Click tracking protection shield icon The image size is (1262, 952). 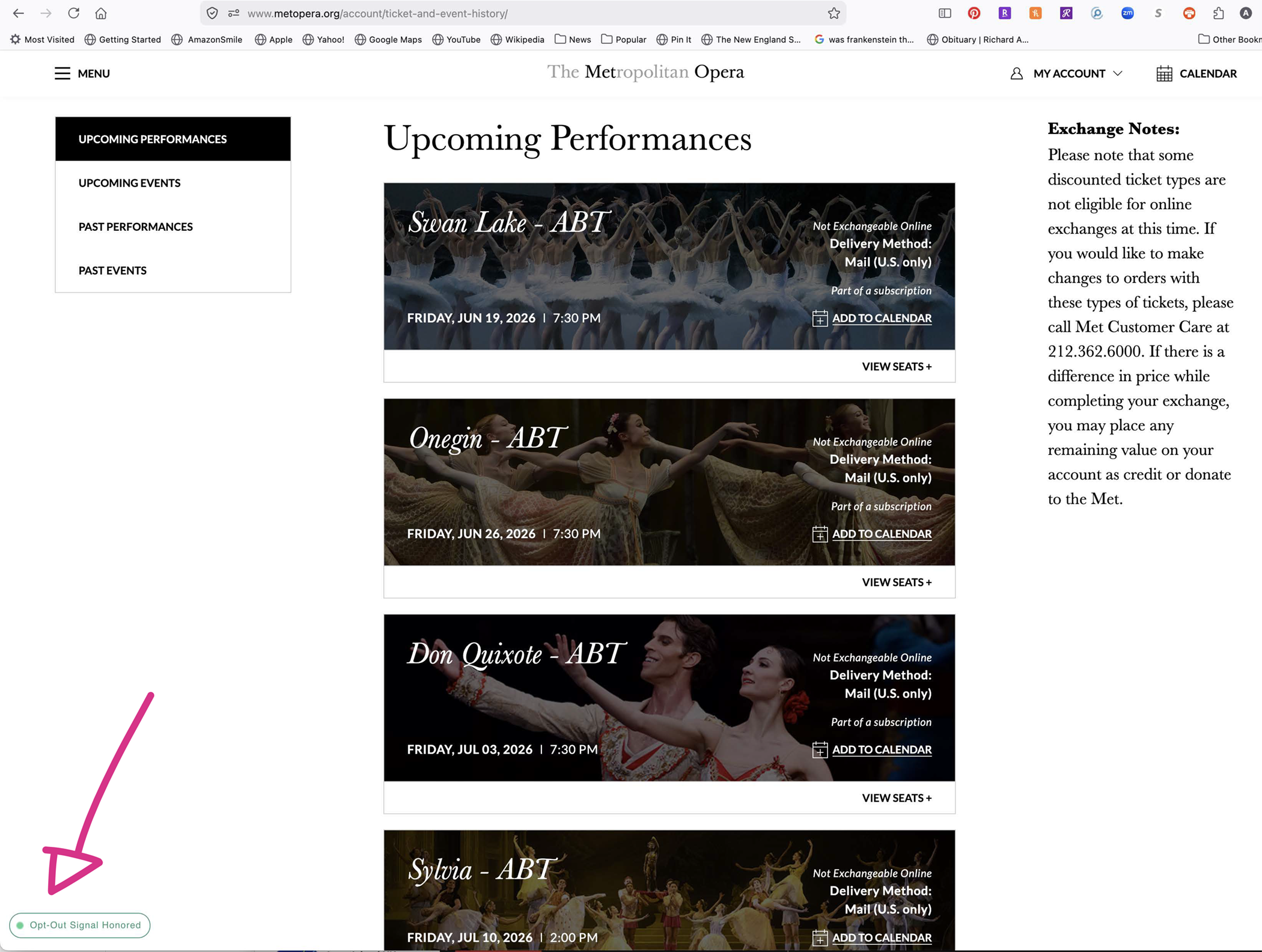212,13
